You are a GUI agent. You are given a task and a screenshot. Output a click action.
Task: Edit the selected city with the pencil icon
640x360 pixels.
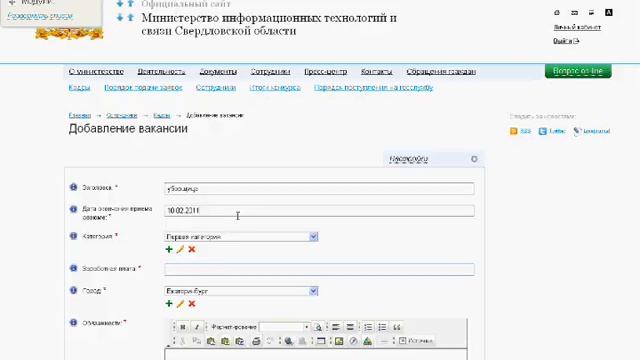(x=180, y=303)
